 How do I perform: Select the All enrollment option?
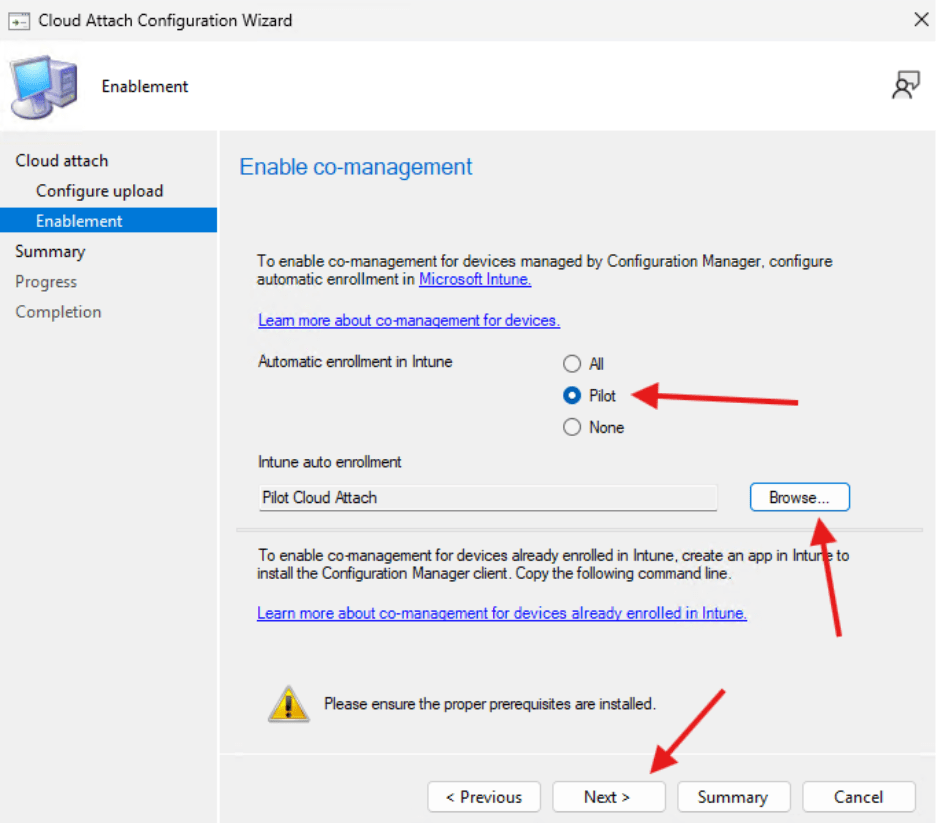572,363
